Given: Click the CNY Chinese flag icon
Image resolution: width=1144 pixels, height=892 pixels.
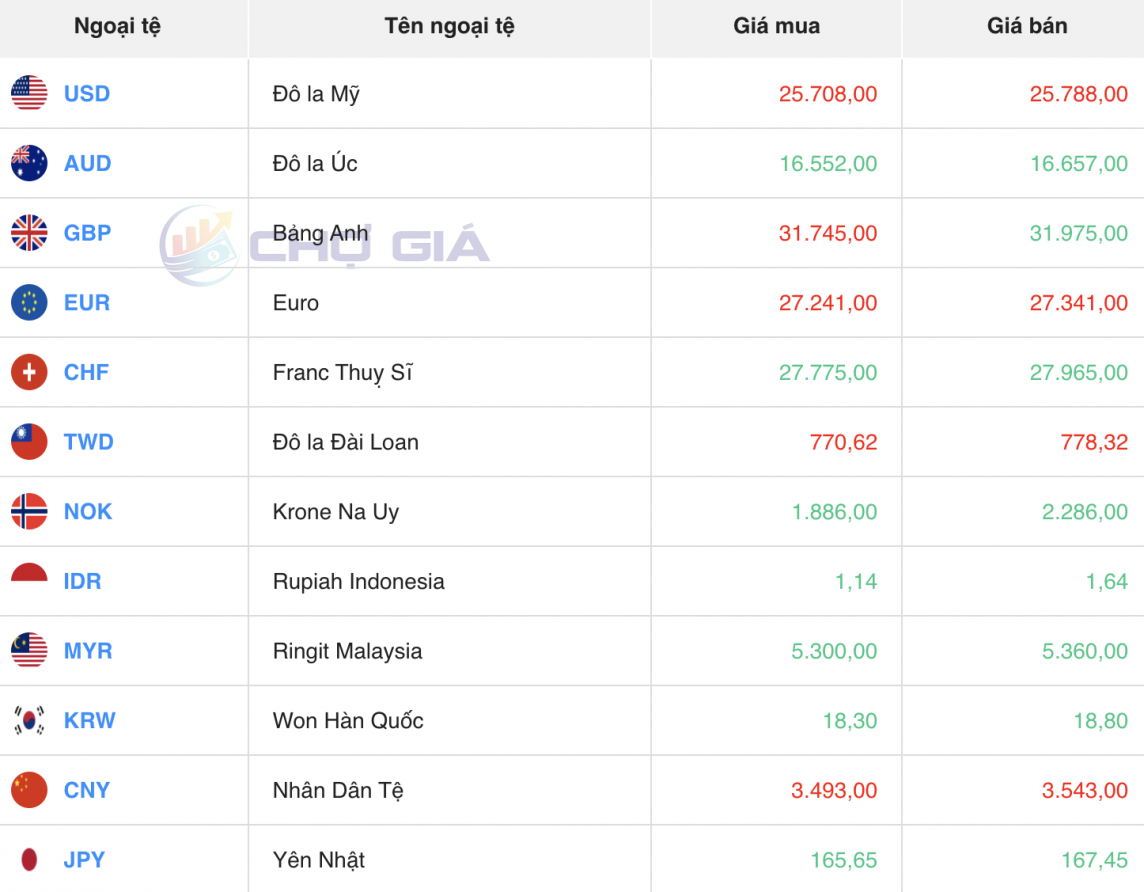Looking at the screenshot, I should click(x=29, y=790).
